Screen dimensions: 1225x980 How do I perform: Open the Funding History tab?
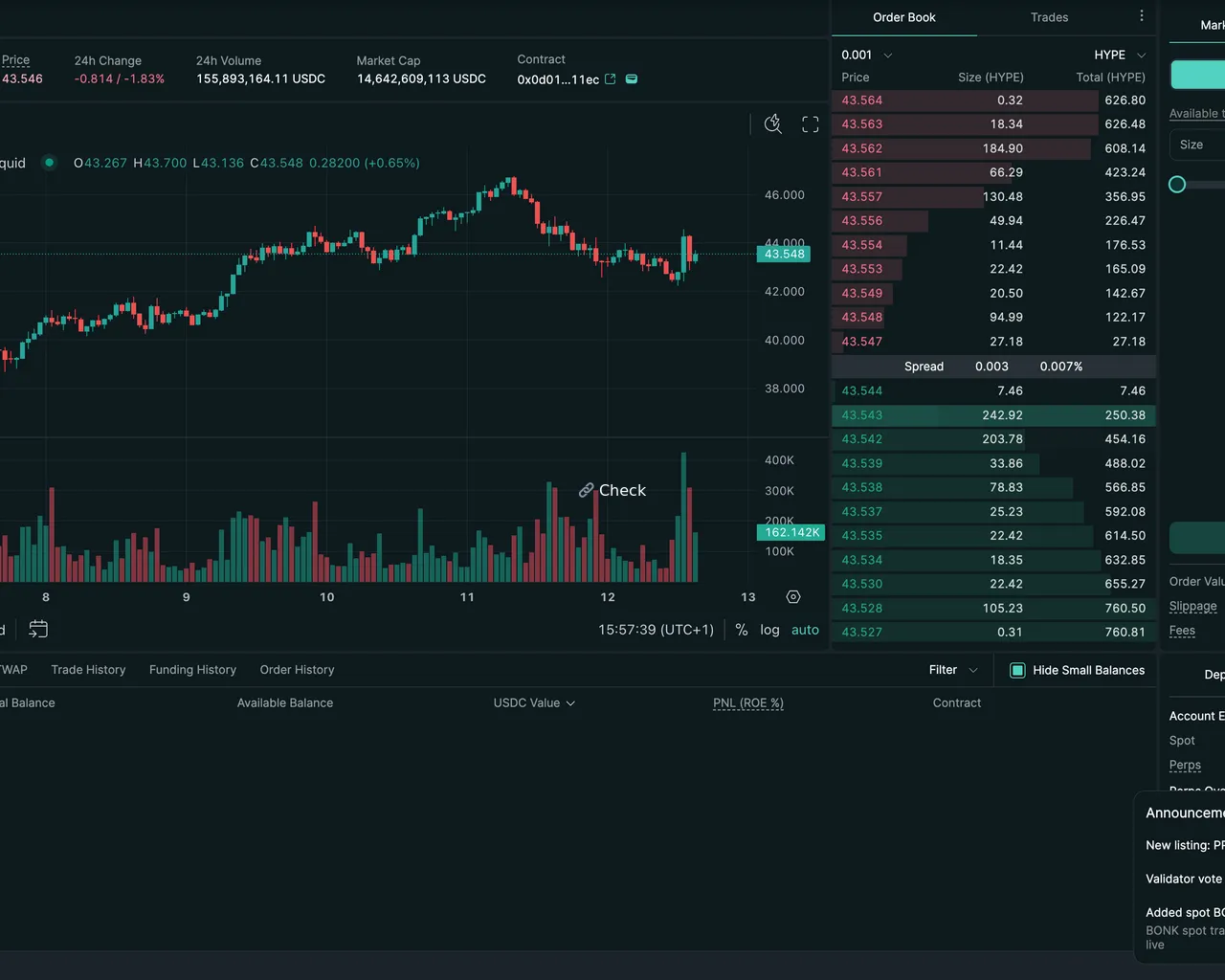pos(192,670)
